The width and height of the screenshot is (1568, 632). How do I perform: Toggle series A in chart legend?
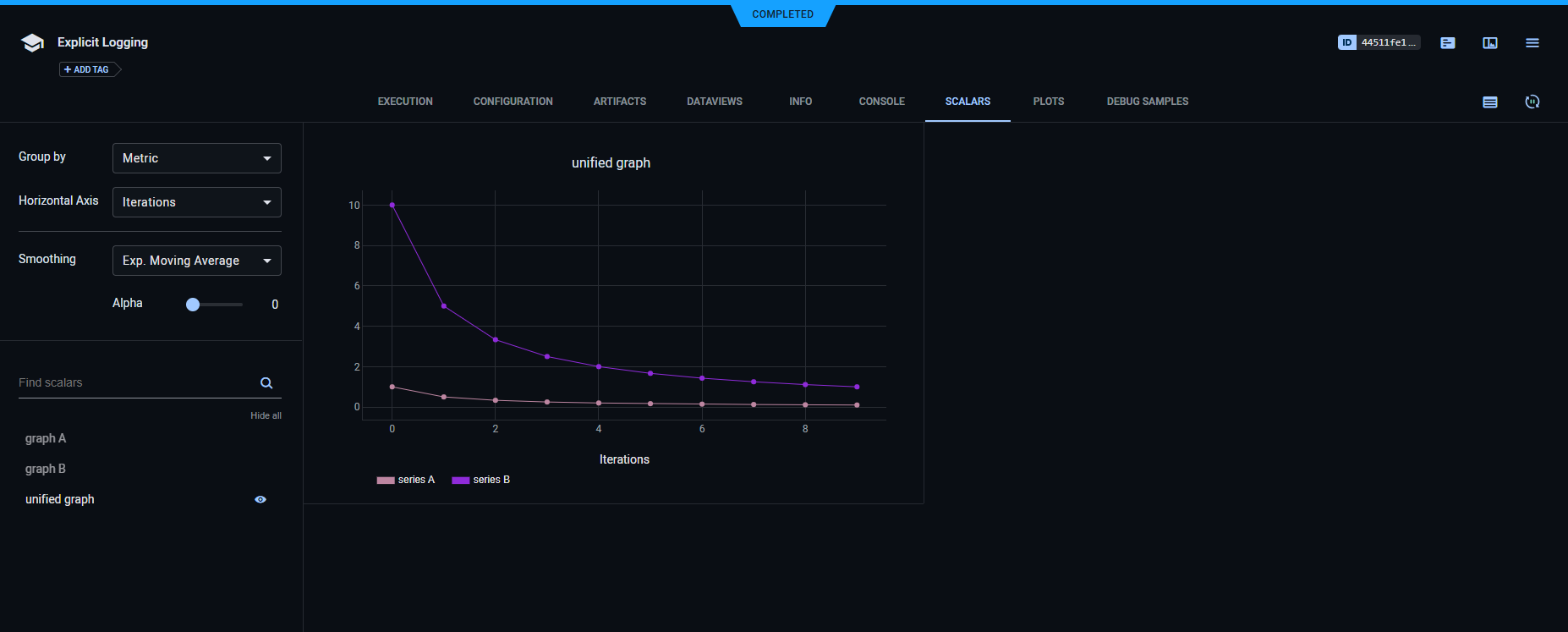(x=406, y=480)
